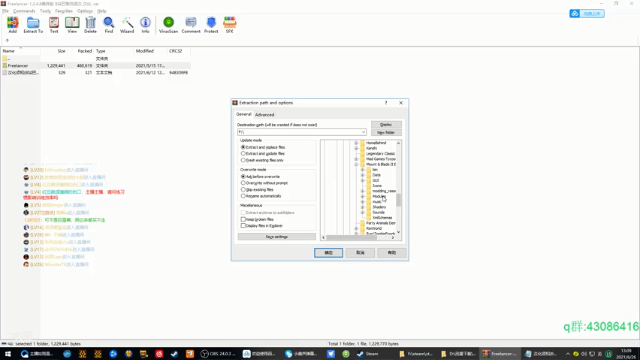Expand the Sounds folder node

click(362, 212)
